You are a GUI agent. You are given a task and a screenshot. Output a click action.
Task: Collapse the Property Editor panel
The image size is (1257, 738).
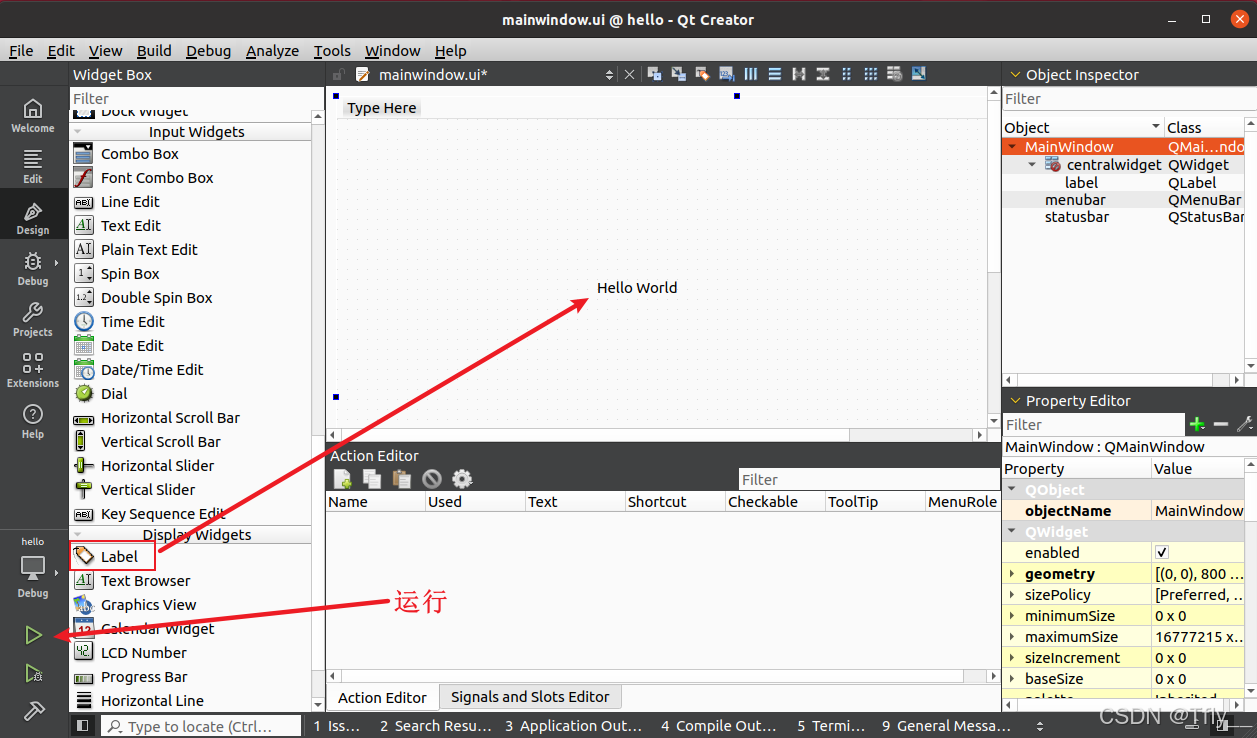tap(1014, 401)
